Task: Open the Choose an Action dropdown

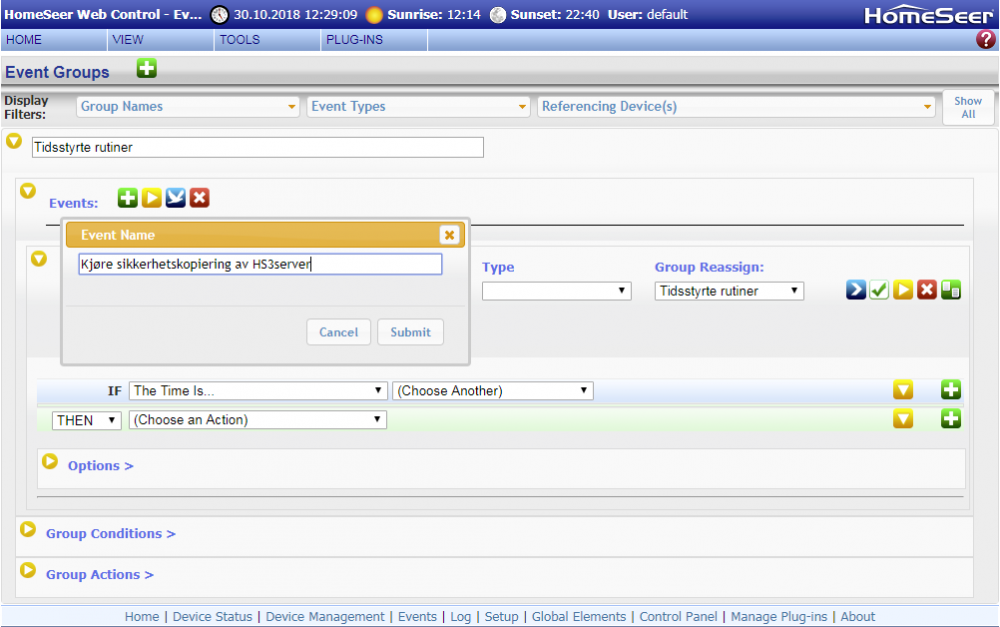Action: [x=258, y=420]
